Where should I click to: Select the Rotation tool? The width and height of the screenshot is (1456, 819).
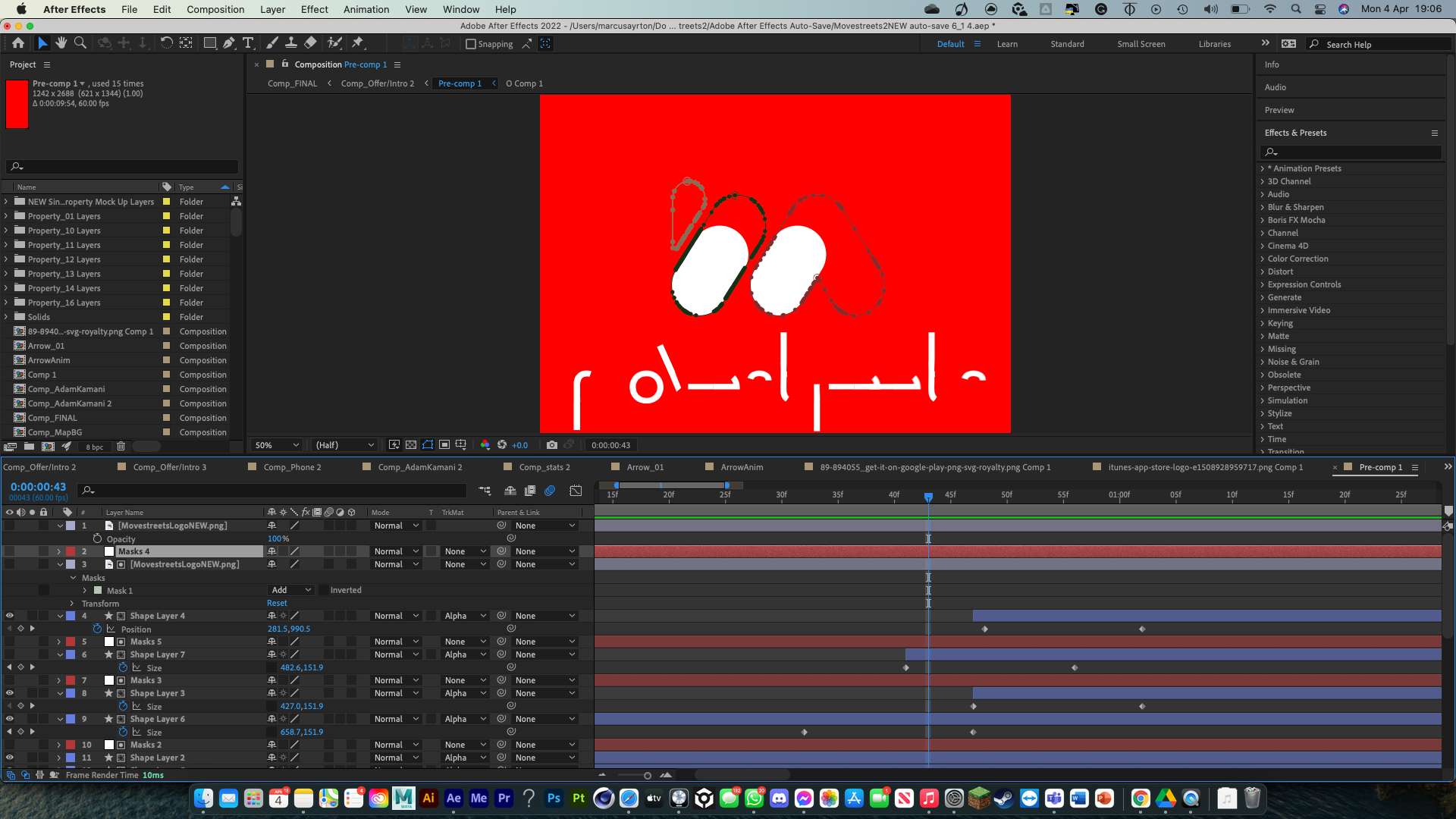click(x=166, y=43)
